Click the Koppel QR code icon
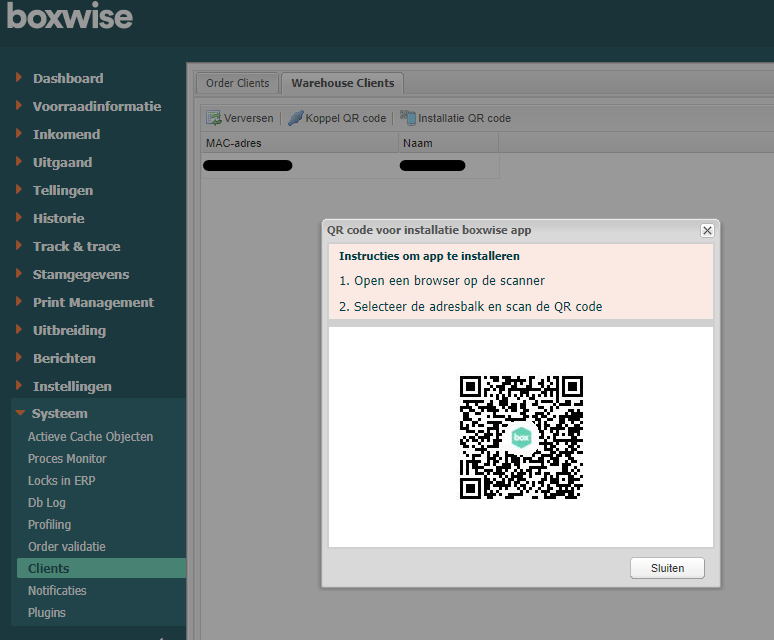Viewport: 774px width, 640px height. pos(295,118)
